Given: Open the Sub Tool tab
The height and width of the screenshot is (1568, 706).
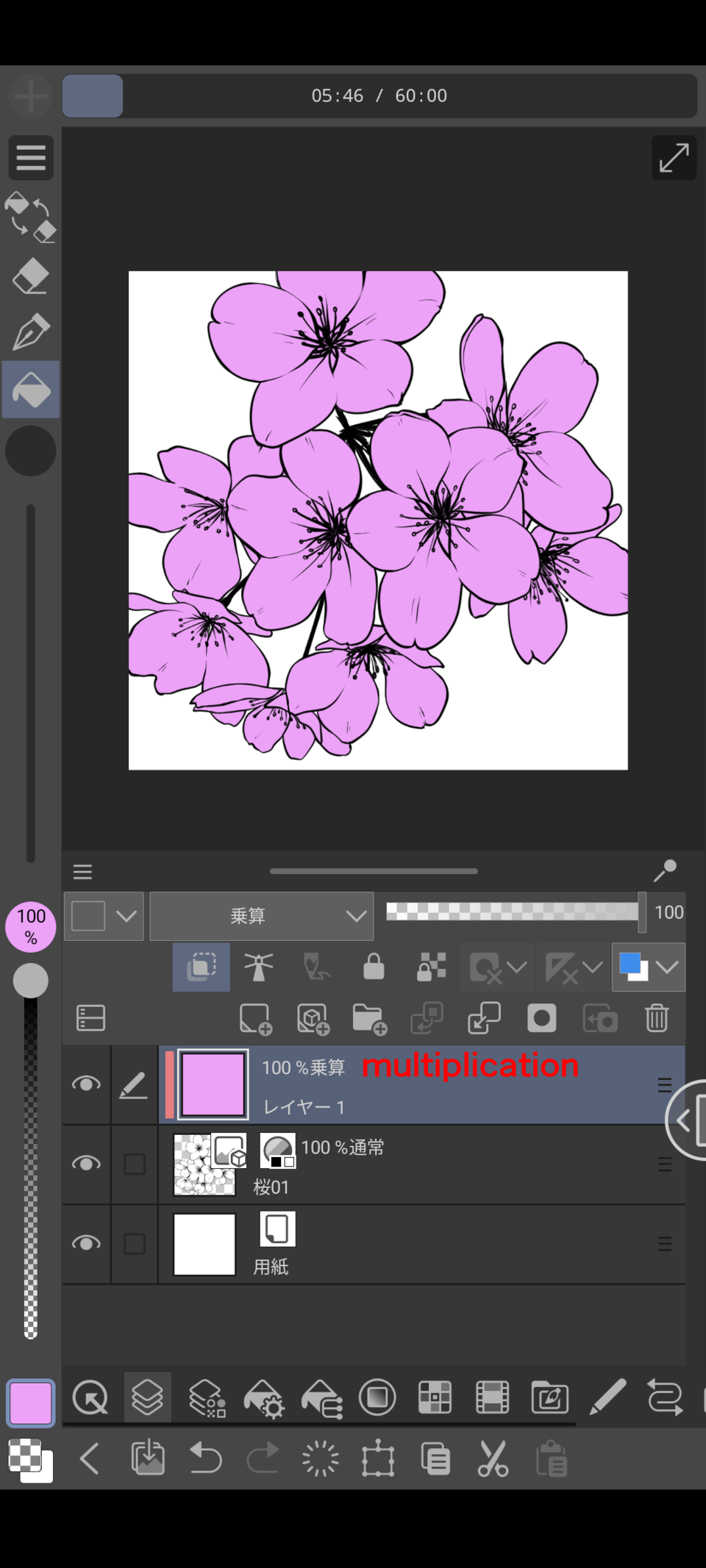Looking at the screenshot, I should point(321,1397).
